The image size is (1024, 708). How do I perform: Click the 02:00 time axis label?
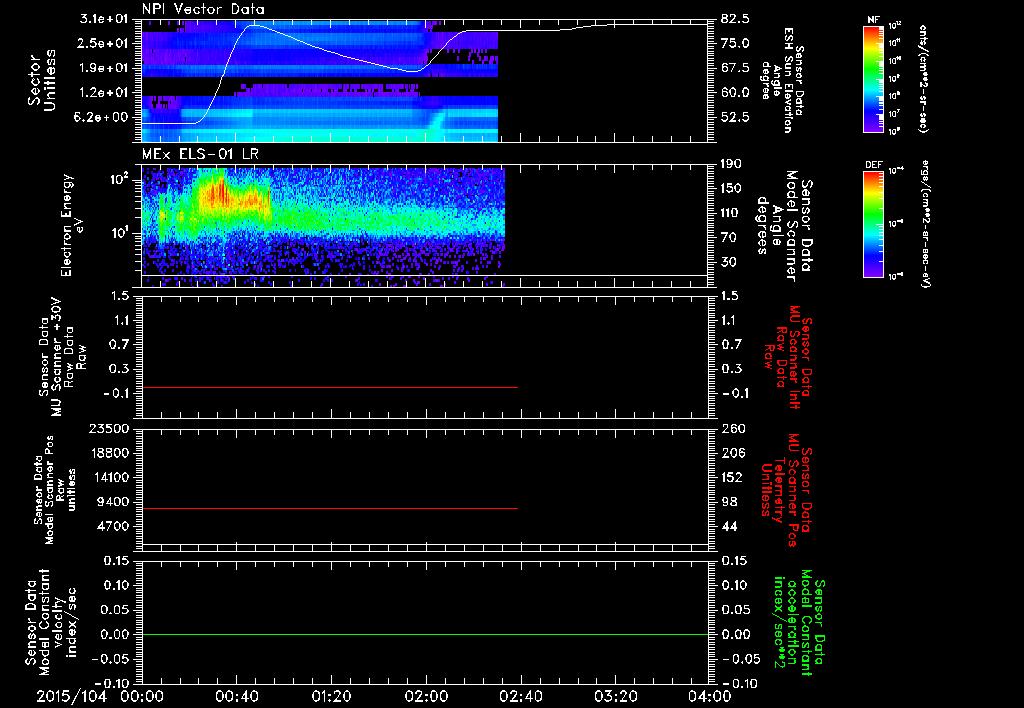[x=426, y=696]
